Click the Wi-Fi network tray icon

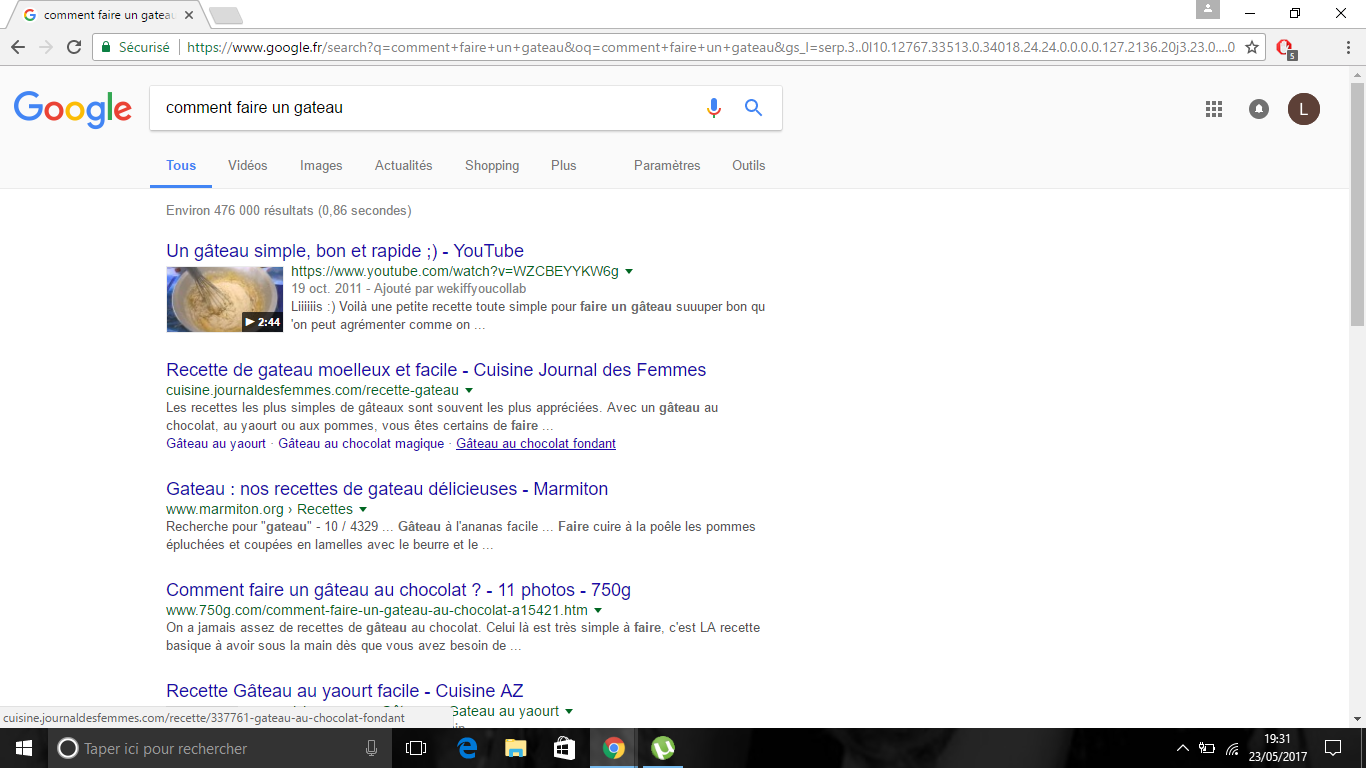[x=1233, y=748]
